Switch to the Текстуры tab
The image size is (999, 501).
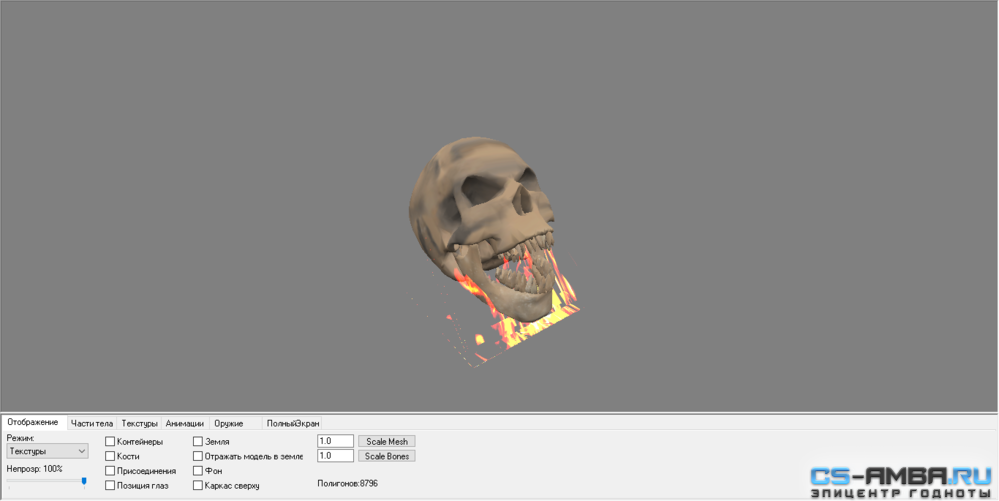point(140,423)
